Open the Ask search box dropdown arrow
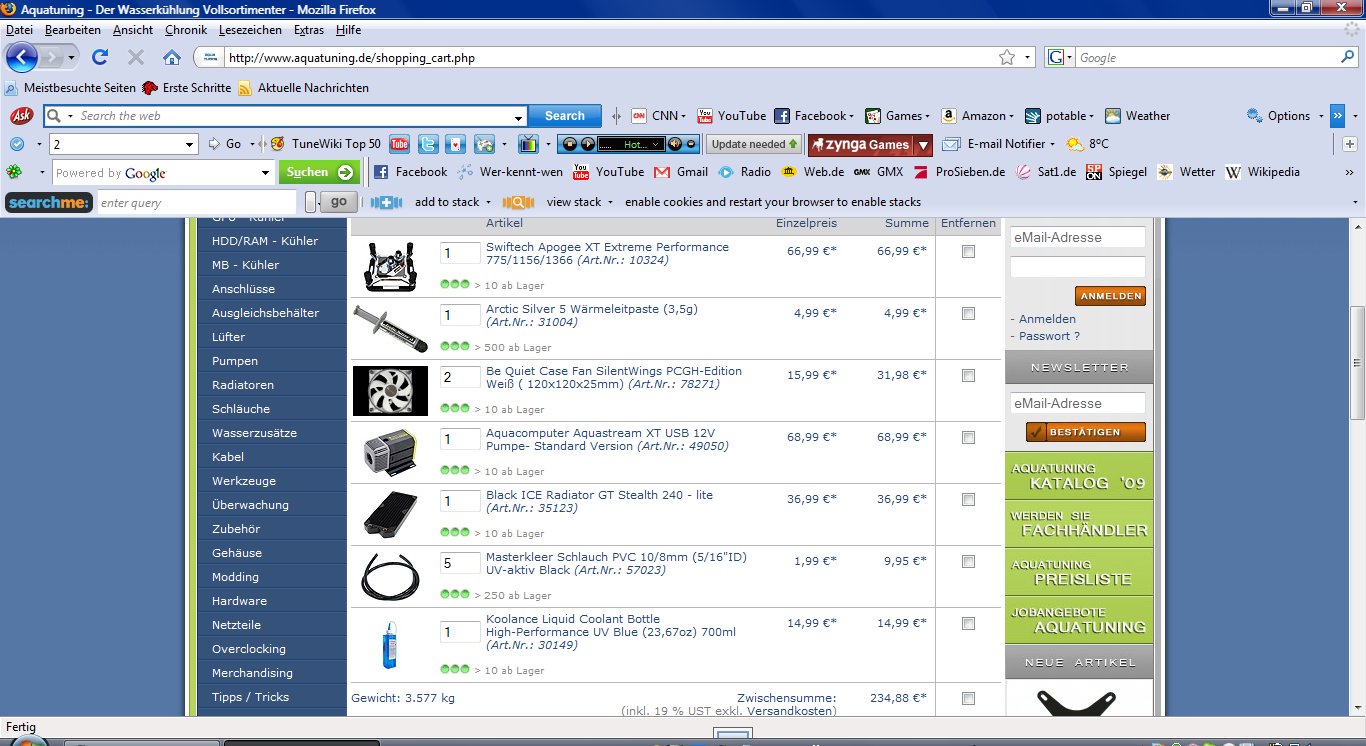Screen dimensions: 1366x746 (518, 117)
